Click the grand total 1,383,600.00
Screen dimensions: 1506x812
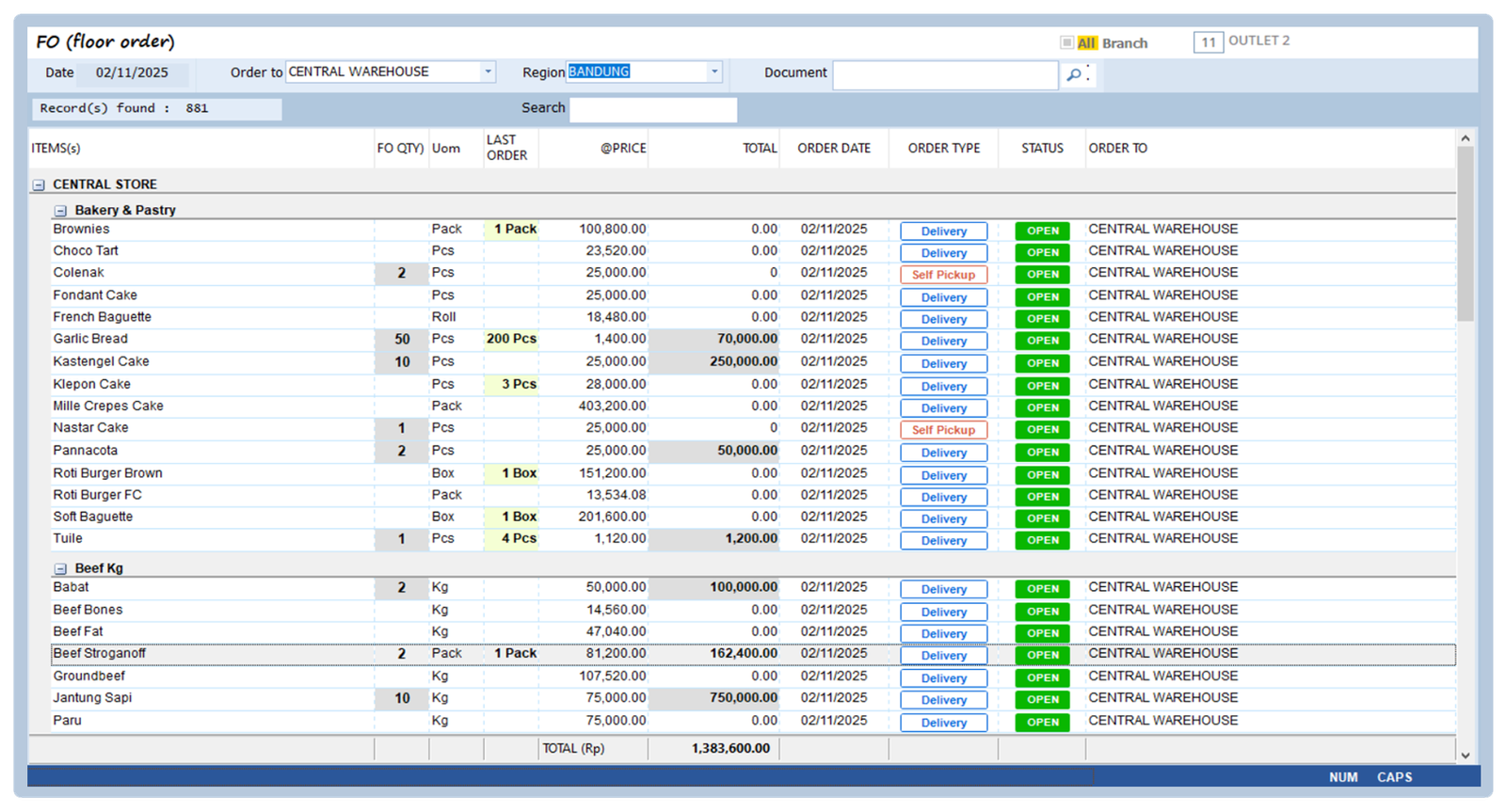pyautogui.click(x=730, y=748)
